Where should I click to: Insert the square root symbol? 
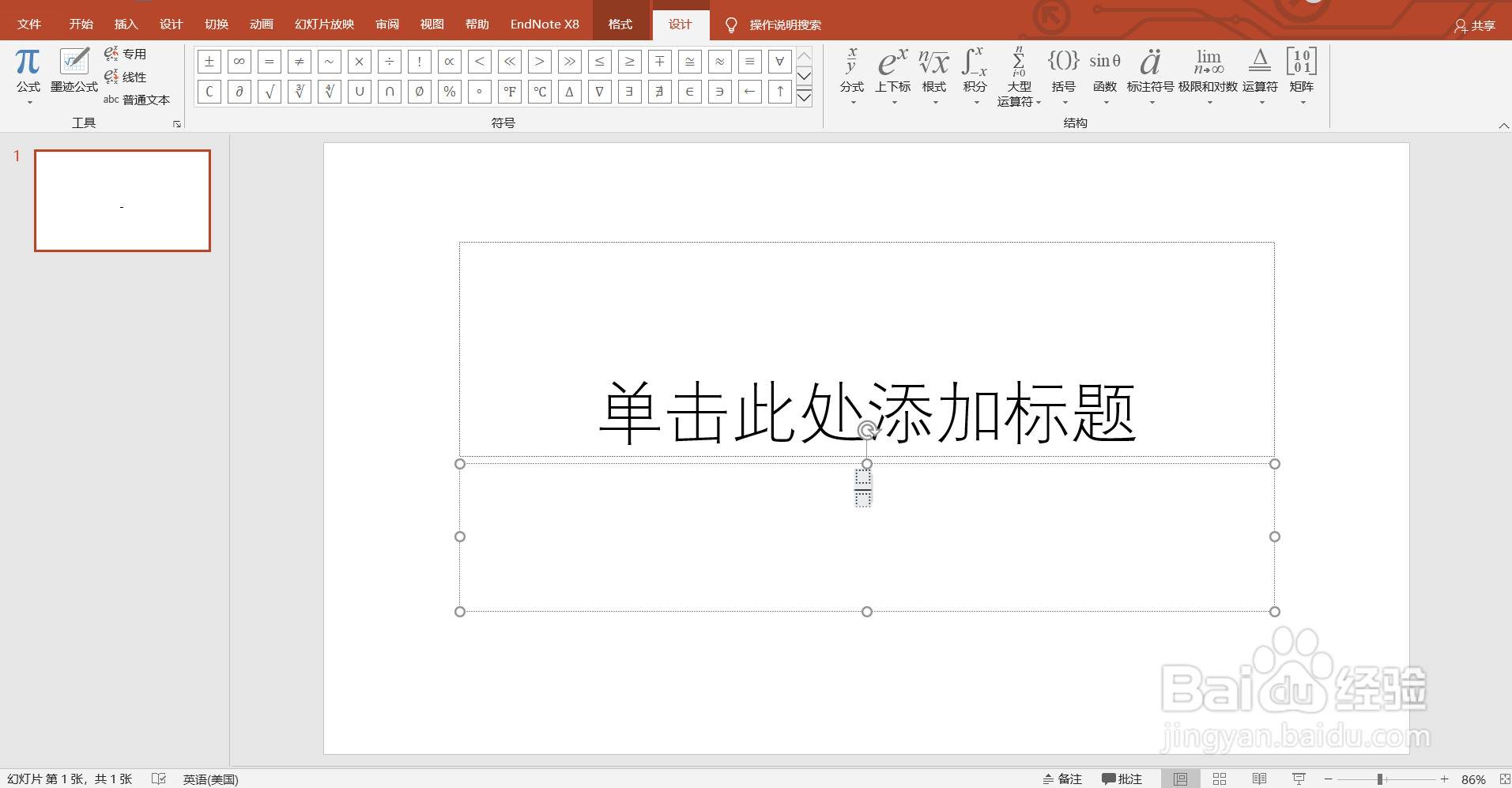[270, 92]
